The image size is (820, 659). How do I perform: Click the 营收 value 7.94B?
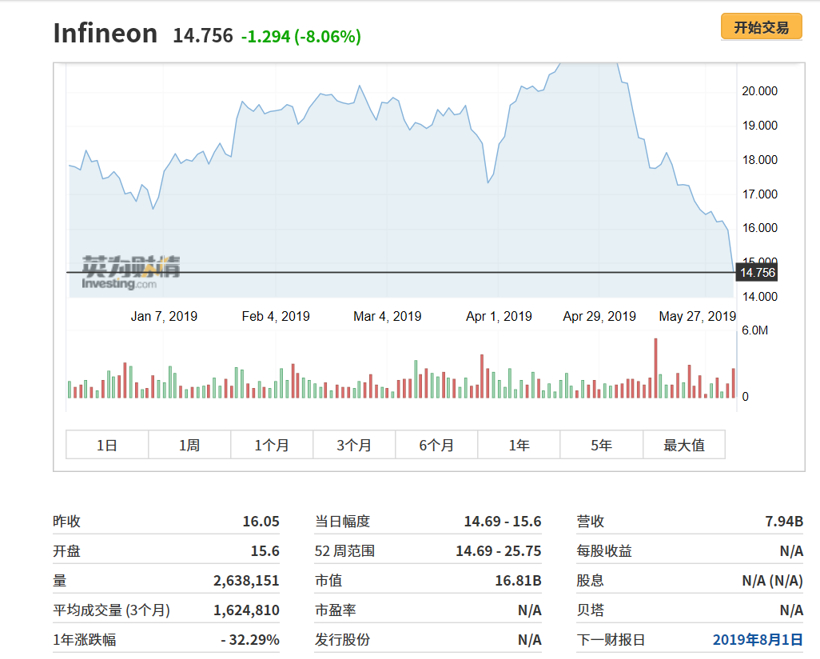tap(784, 521)
